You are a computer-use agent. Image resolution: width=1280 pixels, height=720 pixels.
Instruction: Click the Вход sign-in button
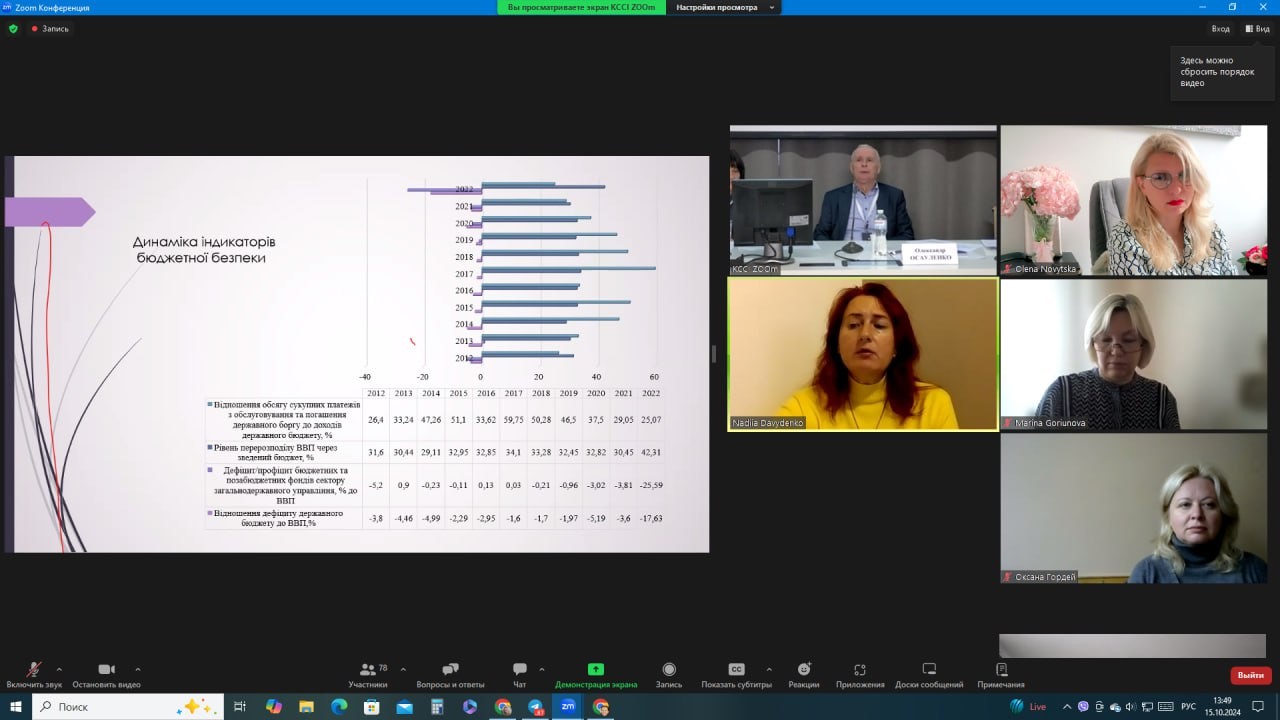point(1220,29)
